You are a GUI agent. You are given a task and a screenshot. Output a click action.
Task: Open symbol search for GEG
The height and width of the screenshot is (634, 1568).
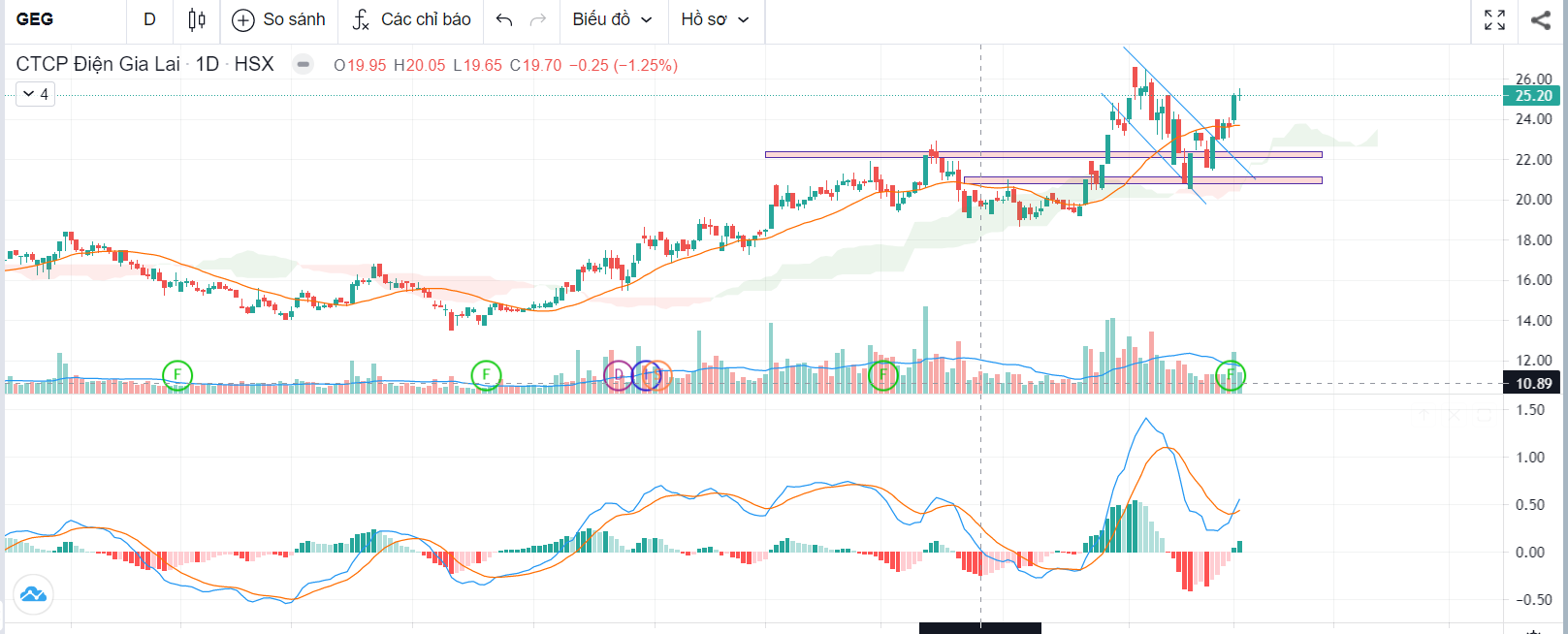[35, 19]
